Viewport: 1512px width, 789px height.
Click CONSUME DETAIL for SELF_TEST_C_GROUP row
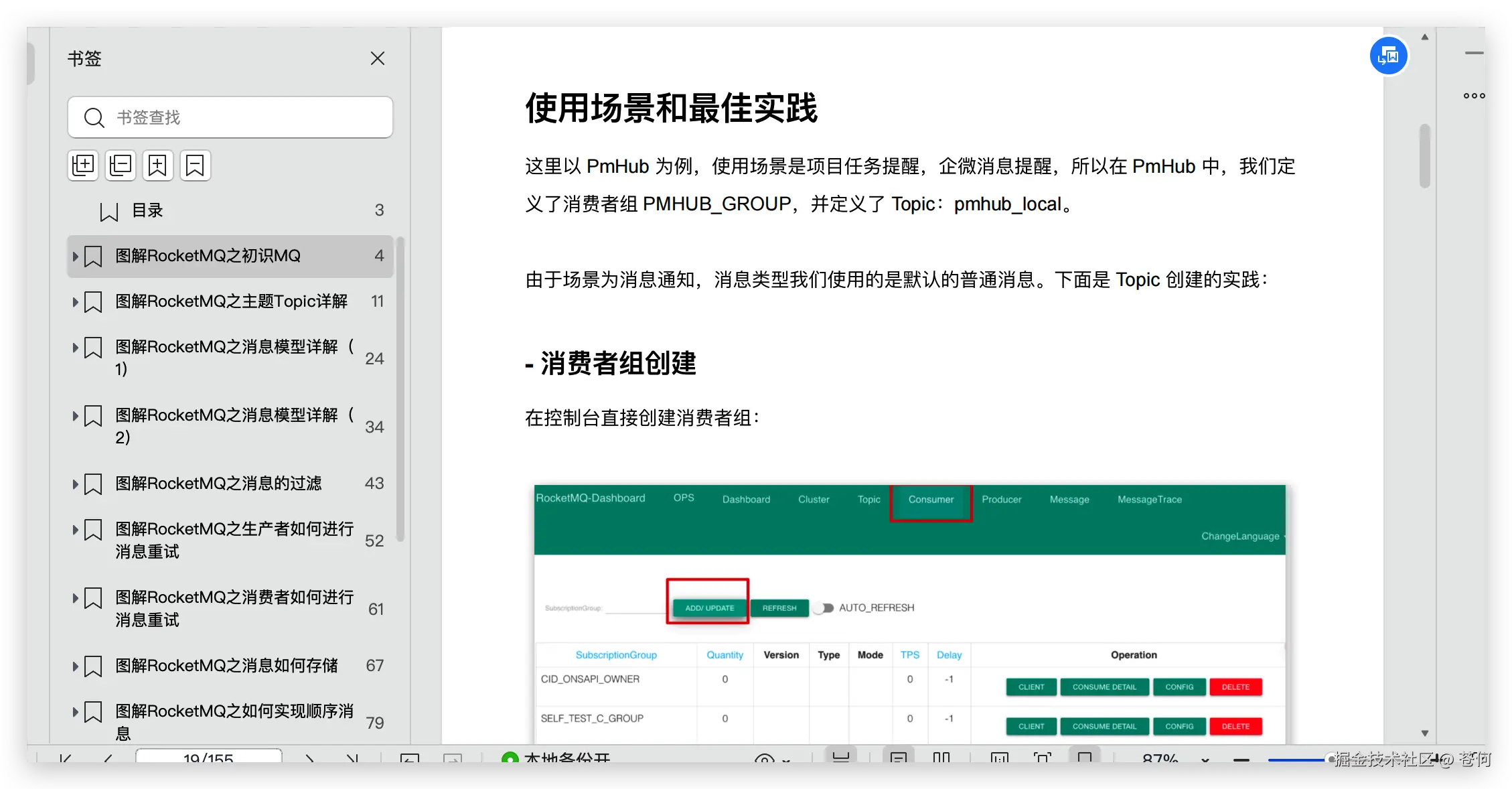[1104, 727]
